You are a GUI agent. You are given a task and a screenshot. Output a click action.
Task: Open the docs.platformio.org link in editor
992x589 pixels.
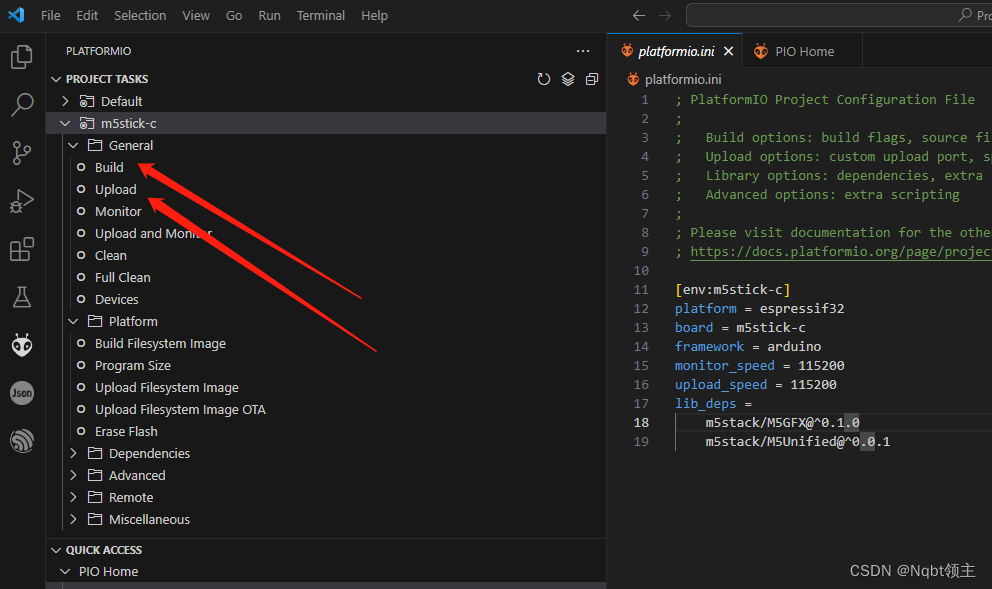point(841,252)
